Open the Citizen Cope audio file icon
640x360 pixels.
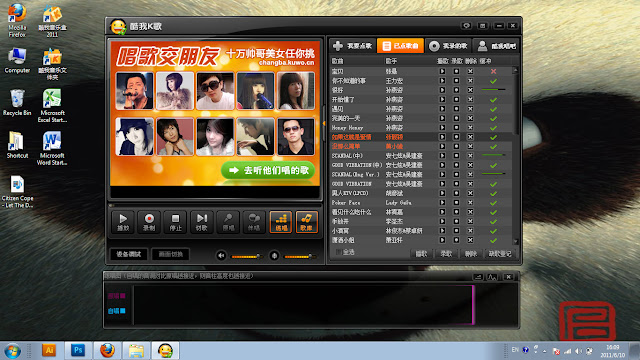click(17, 191)
